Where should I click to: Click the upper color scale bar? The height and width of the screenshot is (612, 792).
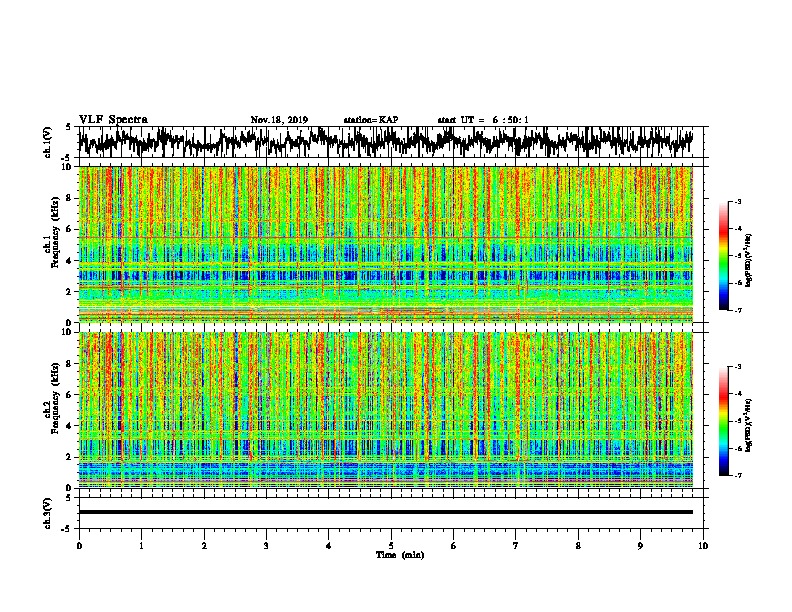coord(723,256)
